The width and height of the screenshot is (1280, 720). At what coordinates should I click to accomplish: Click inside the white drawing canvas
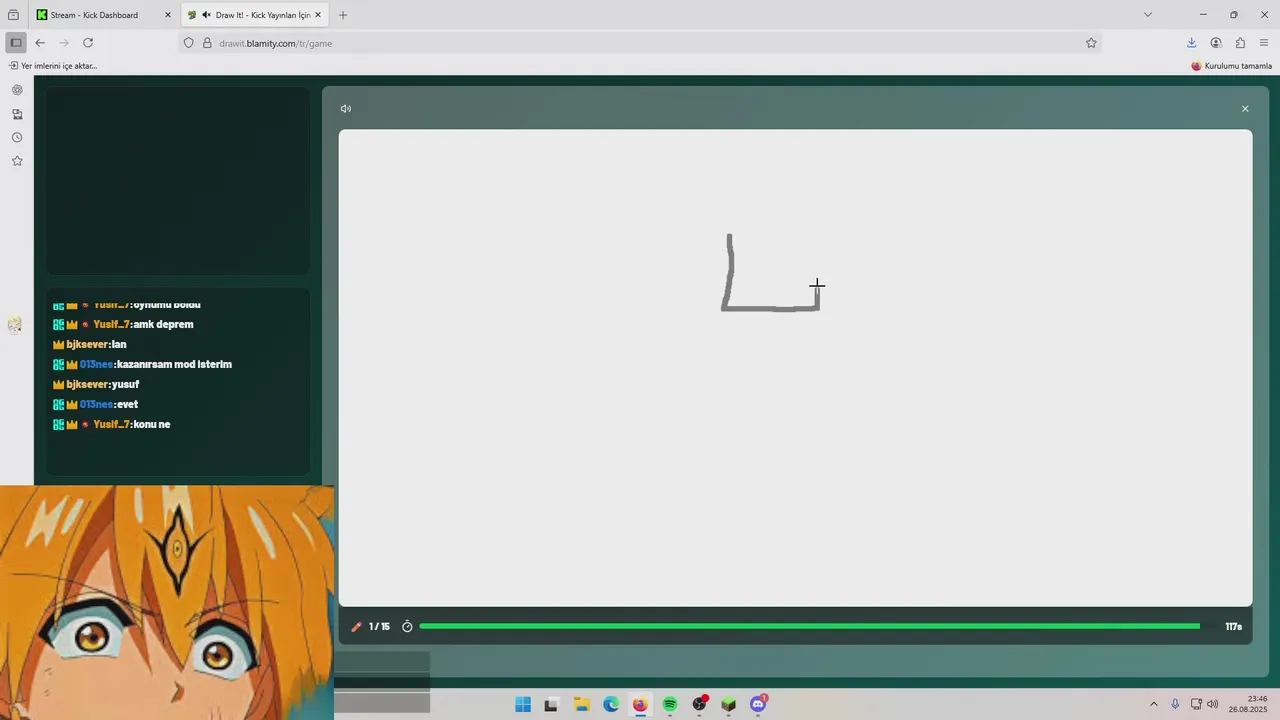tap(795, 368)
